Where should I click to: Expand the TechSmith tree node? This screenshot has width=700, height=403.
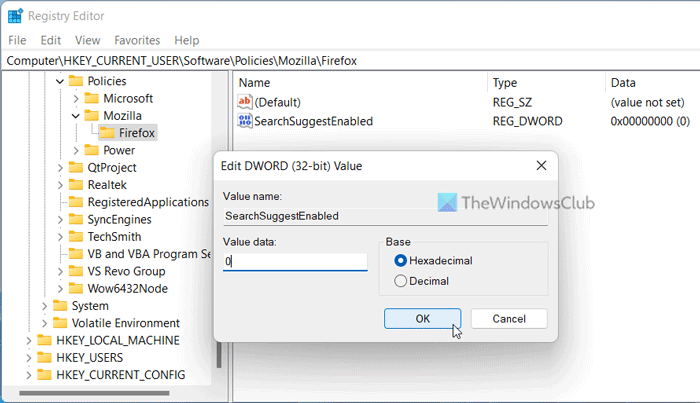[60, 237]
